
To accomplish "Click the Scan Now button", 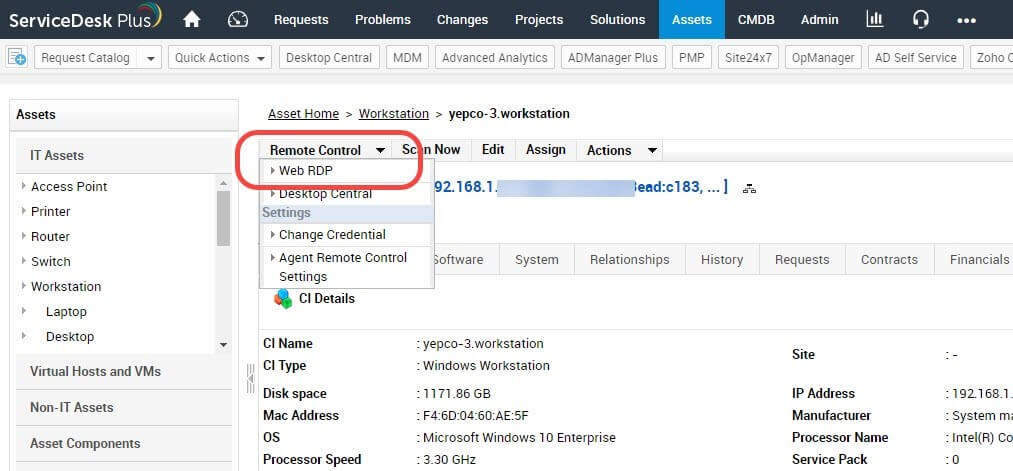I will 432,150.
